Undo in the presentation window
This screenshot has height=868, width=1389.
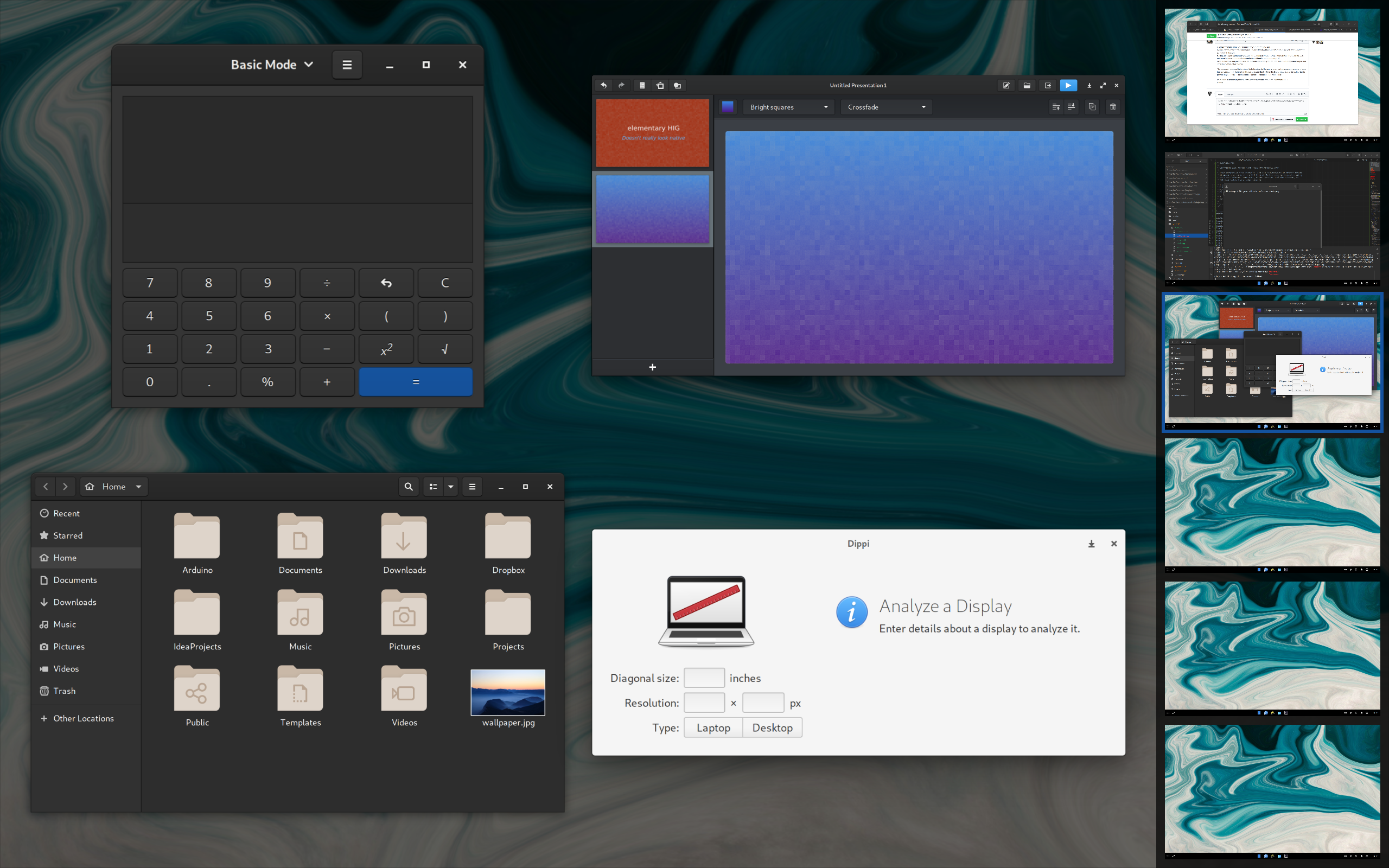coord(603,86)
